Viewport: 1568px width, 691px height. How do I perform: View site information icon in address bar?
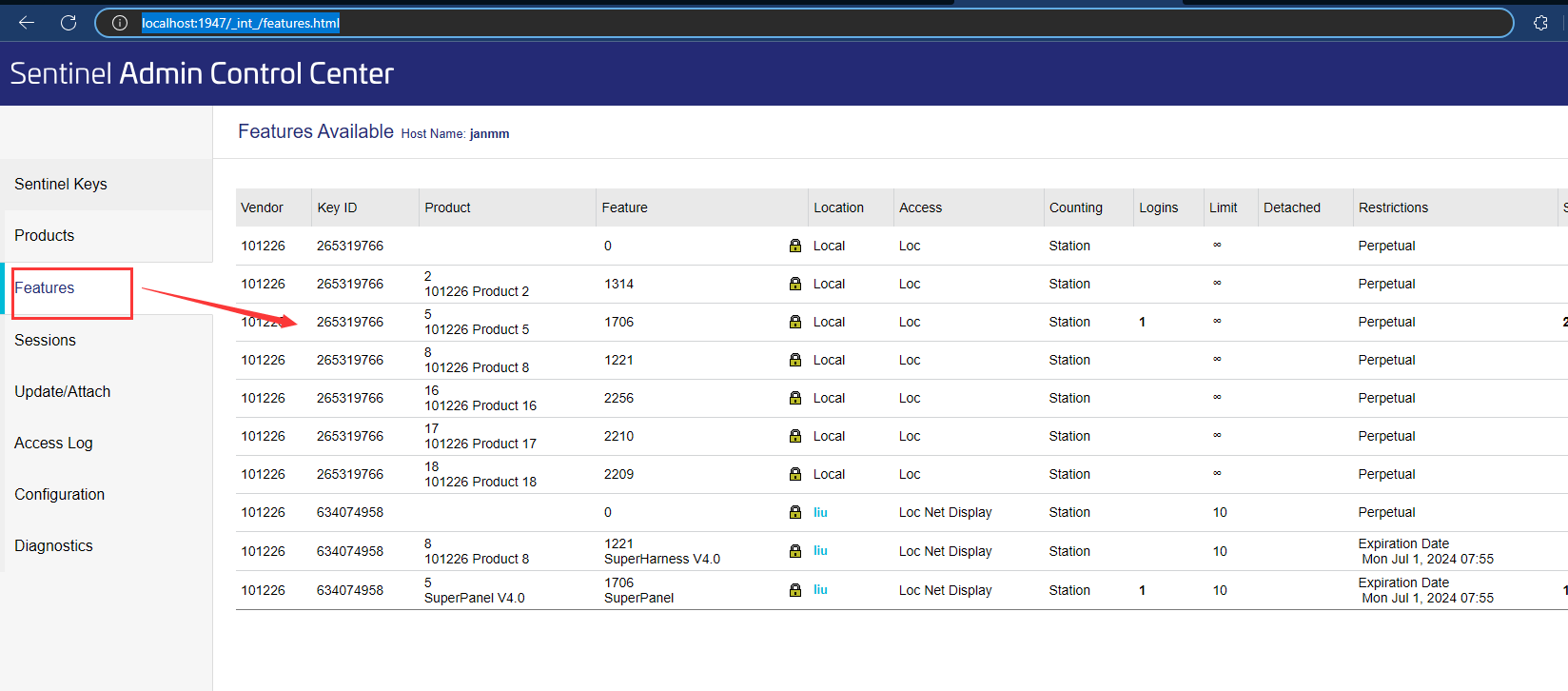tap(120, 23)
